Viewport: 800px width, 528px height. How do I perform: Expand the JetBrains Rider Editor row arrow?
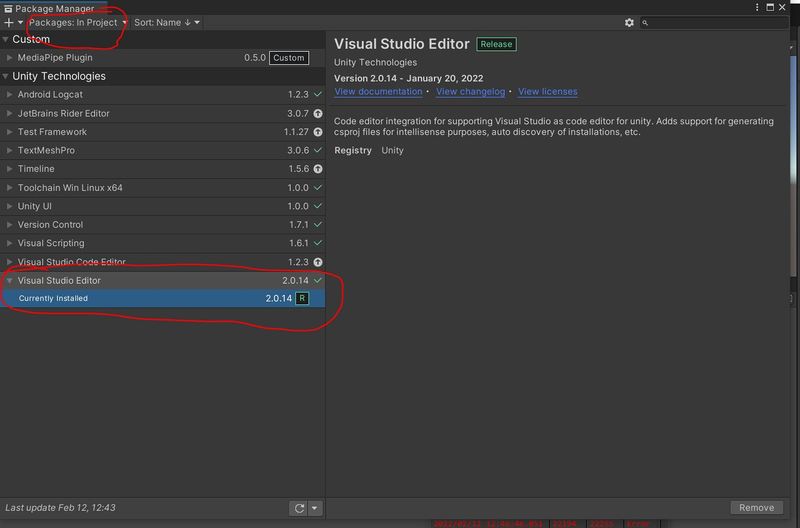pyautogui.click(x=9, y=113)
